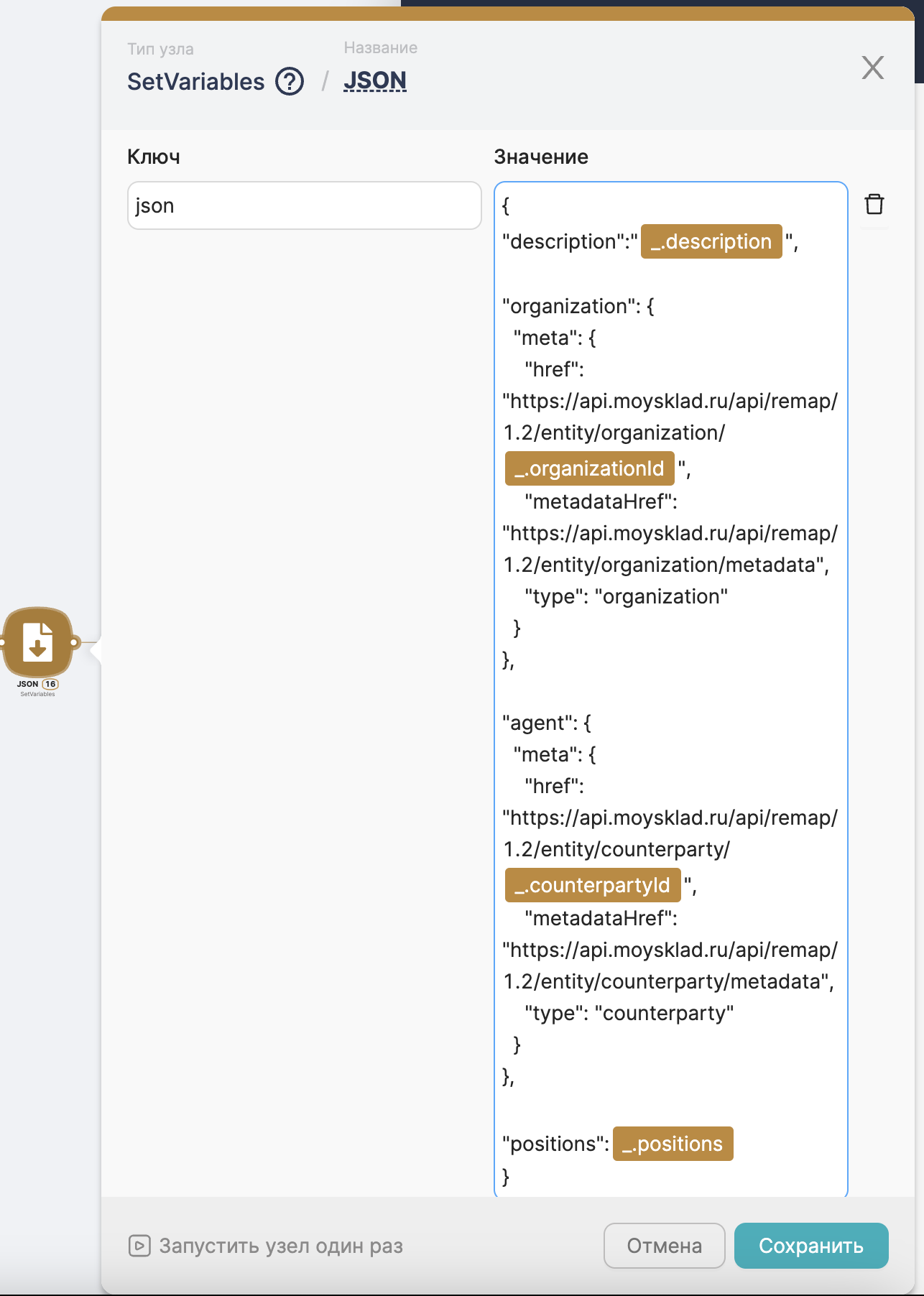This screenshot has height=1296, width=924.
Task: Select the _.organizationId variable chip
Action: 589,468
